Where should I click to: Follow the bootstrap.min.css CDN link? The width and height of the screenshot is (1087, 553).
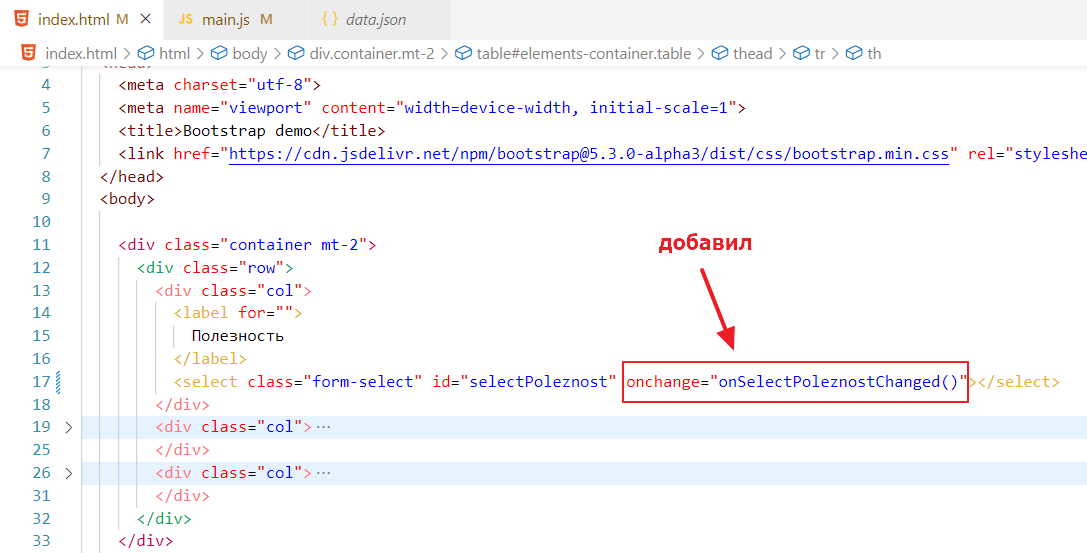tap(589, 154)
